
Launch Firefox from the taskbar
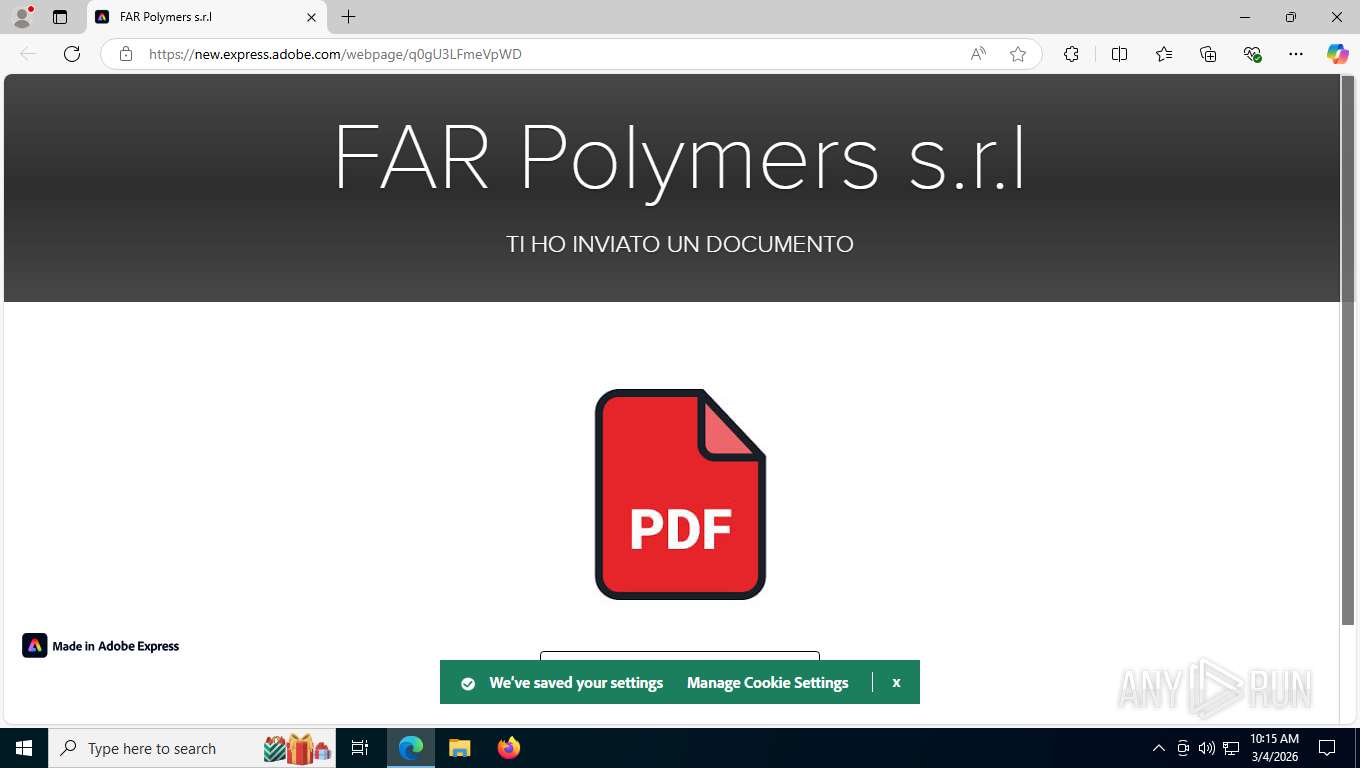click(509, 748)
